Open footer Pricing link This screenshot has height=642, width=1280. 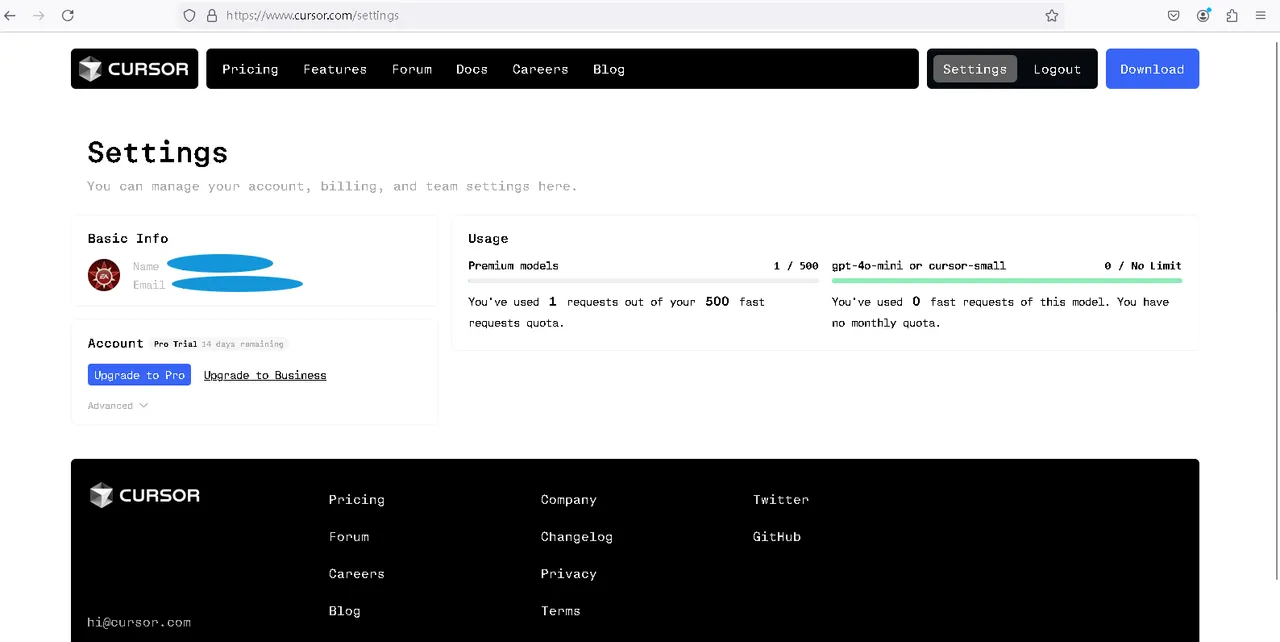357,500
